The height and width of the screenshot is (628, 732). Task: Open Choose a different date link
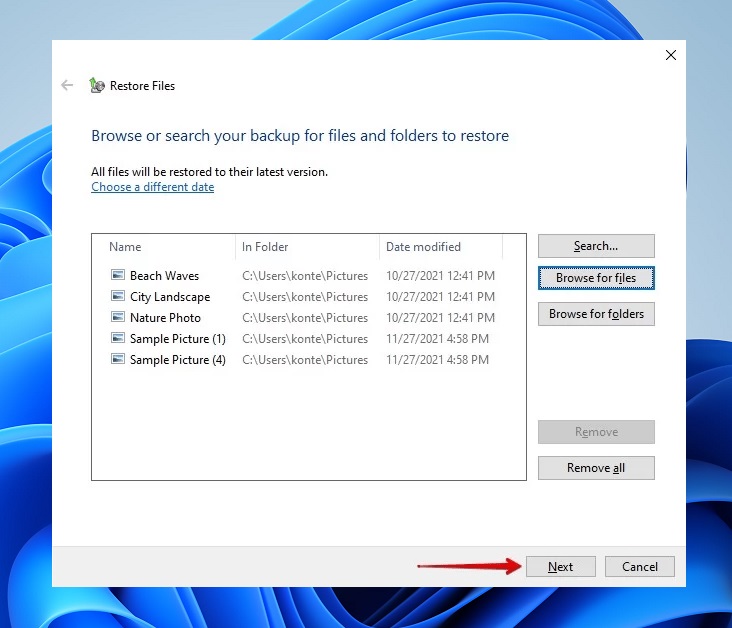[153, 187]
